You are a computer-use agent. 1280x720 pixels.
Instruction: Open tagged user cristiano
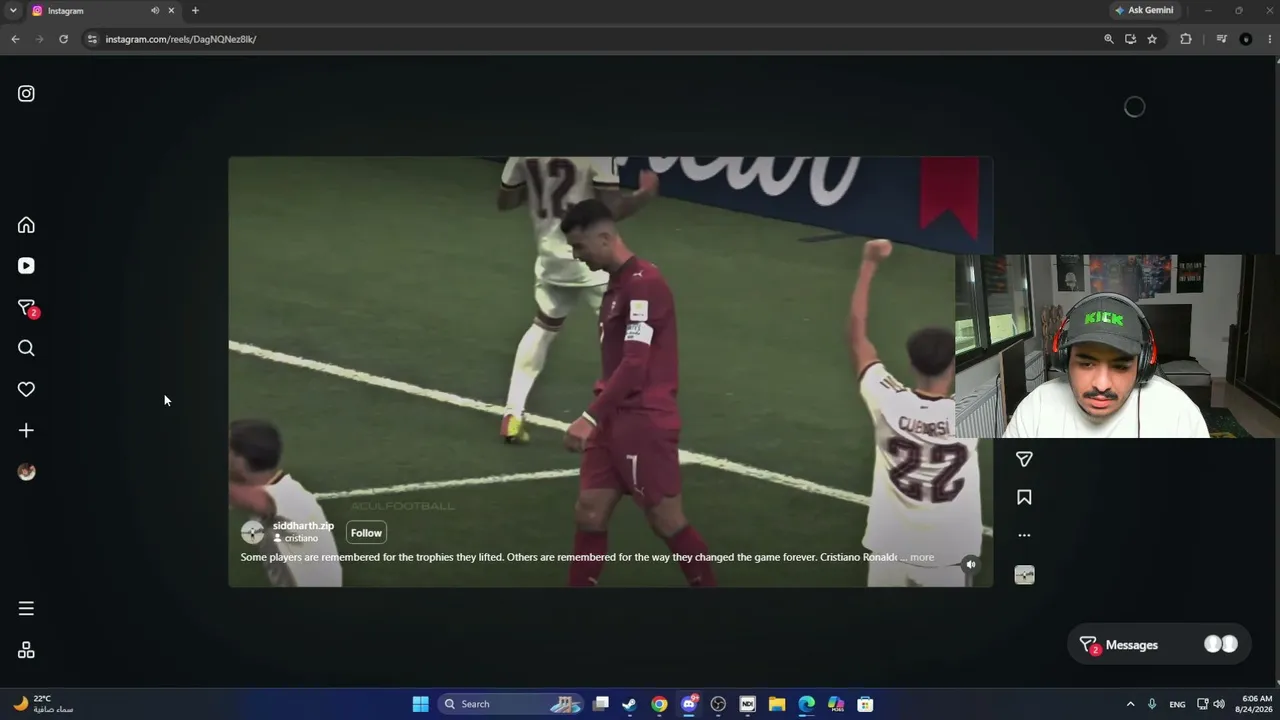coord(301,538)
